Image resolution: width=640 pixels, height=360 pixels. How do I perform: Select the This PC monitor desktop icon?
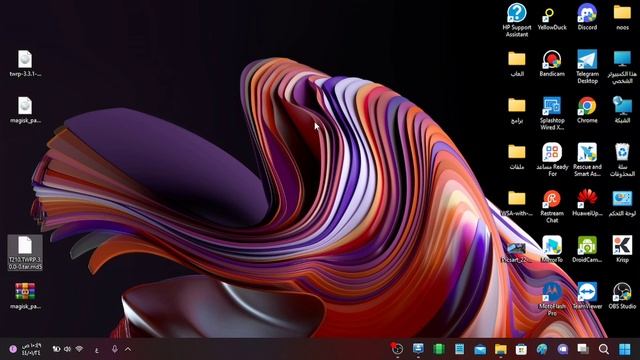pos(622,67)
